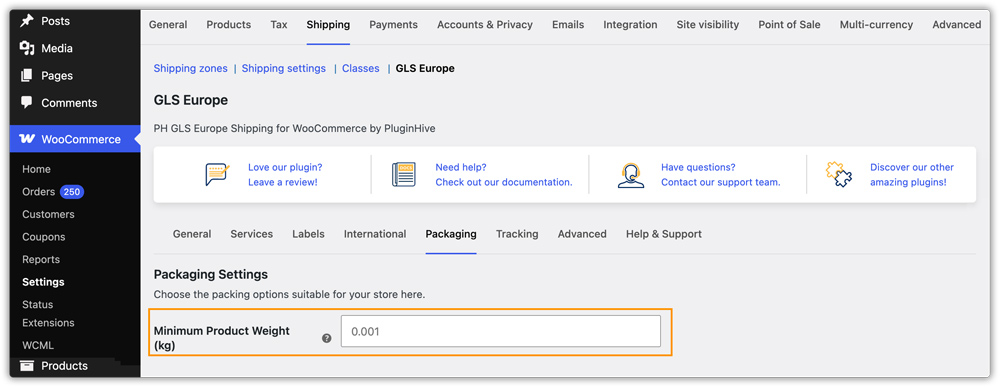Open the Labels sub-tab

pyautogui.click(x=309, y=234)
